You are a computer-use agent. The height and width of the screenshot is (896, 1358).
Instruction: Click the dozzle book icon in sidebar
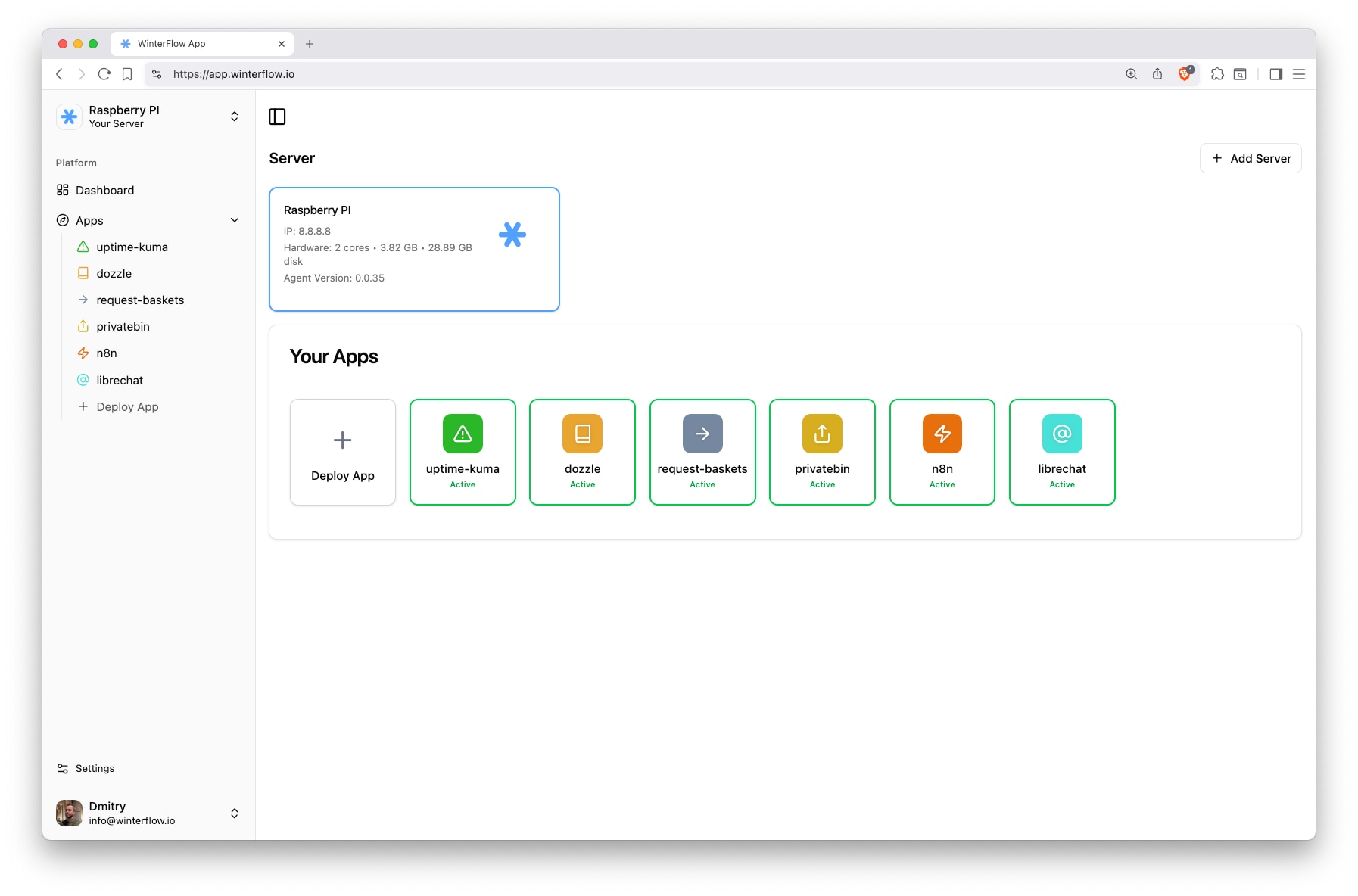point(83,273)
